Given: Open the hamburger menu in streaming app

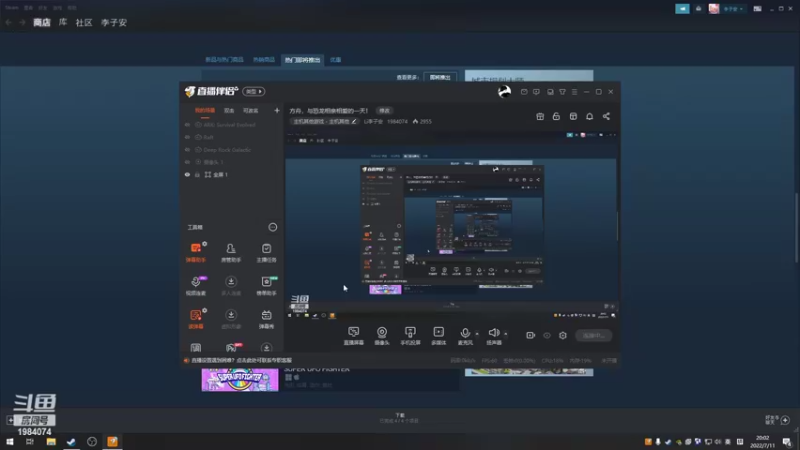Looking at the screenshot, I should coord(574,92).
